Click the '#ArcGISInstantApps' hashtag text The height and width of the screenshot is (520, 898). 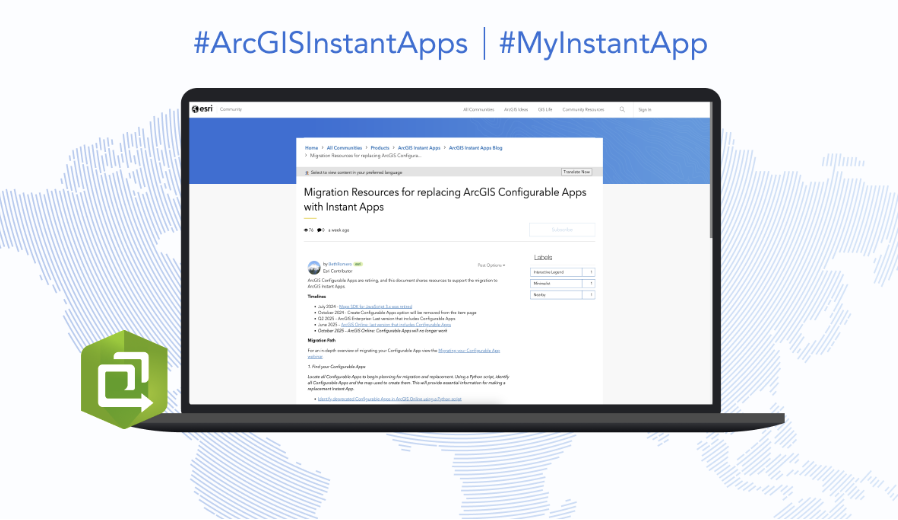(x=330, y=44)
